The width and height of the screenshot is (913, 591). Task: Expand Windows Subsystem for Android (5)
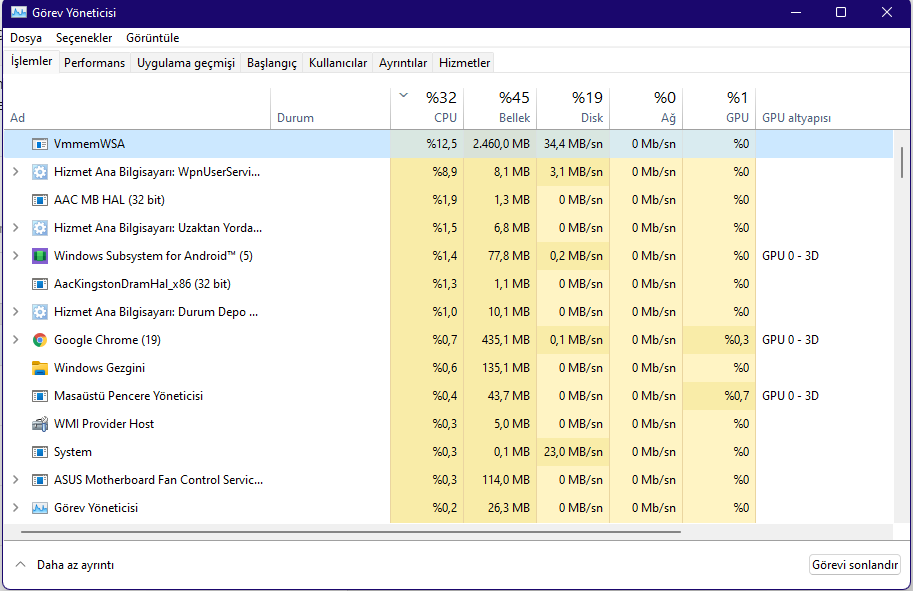[x=16, y=256]
